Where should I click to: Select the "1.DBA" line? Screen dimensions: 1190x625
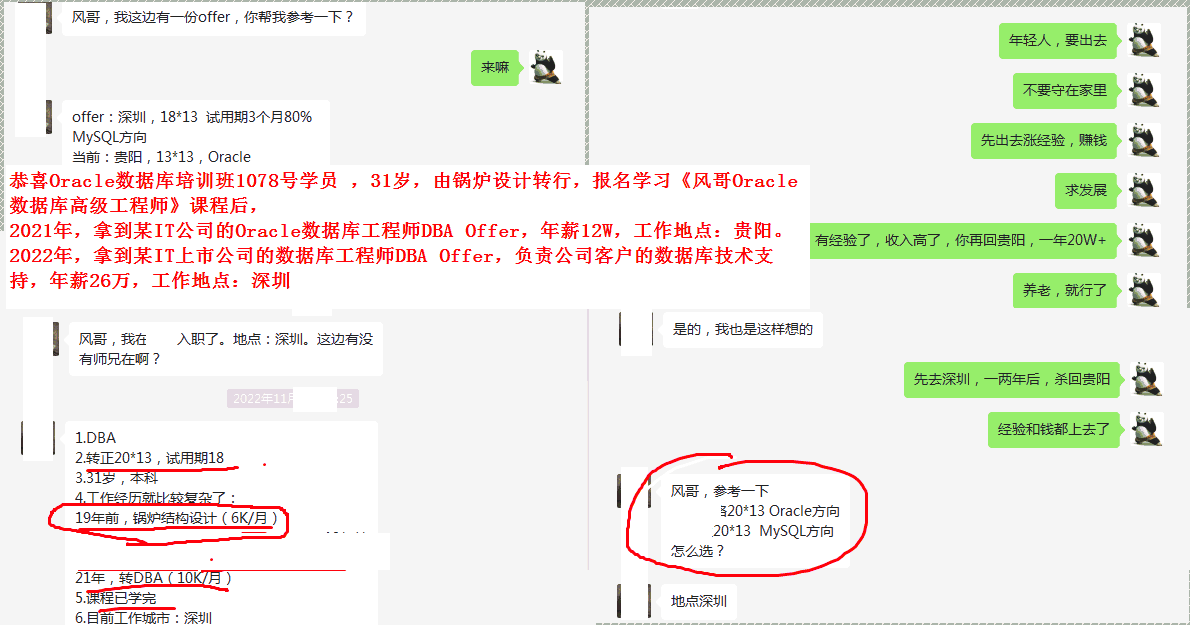coord(96,438)
